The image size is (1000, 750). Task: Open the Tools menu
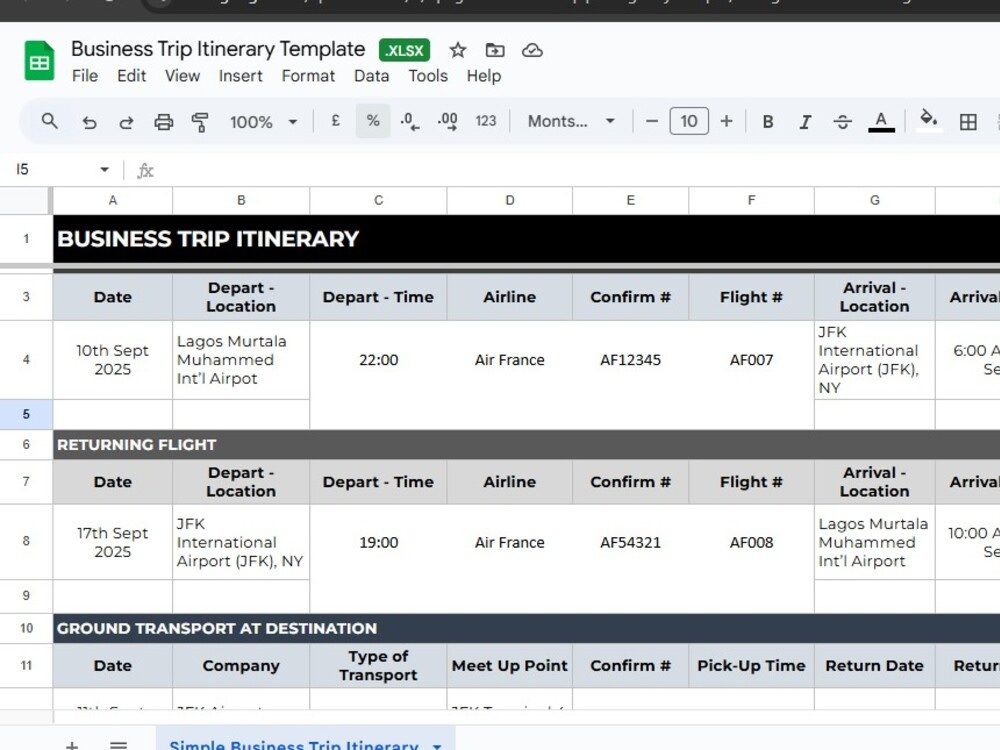tap(428, 76)
